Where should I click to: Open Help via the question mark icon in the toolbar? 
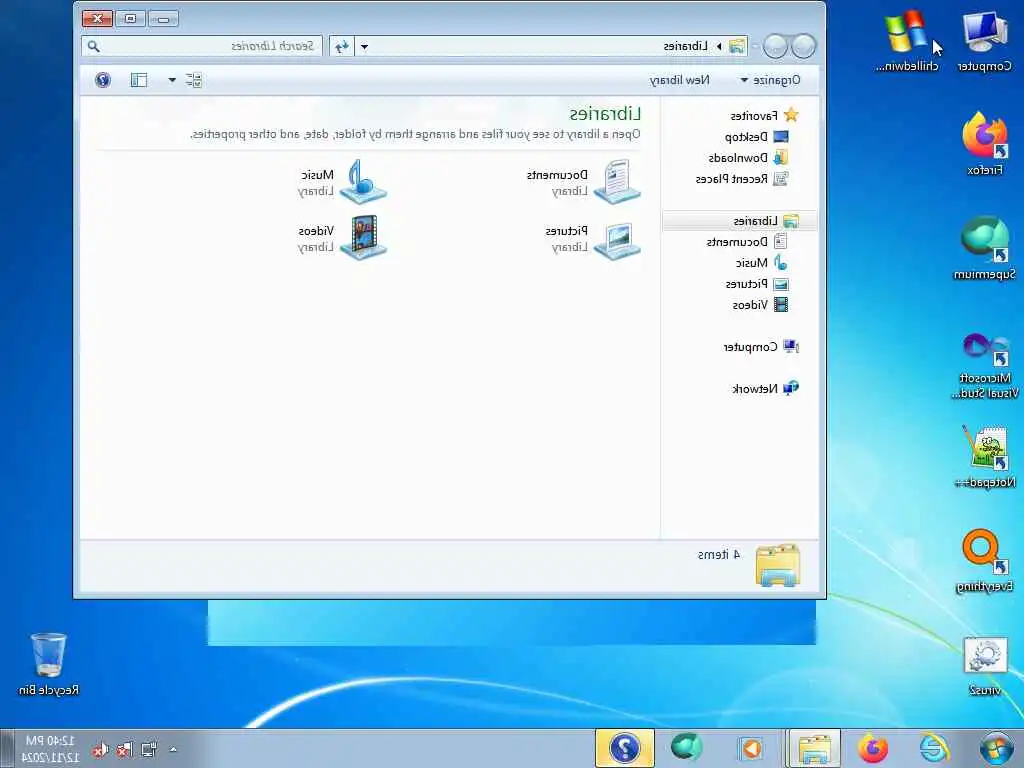coord(103,80)
